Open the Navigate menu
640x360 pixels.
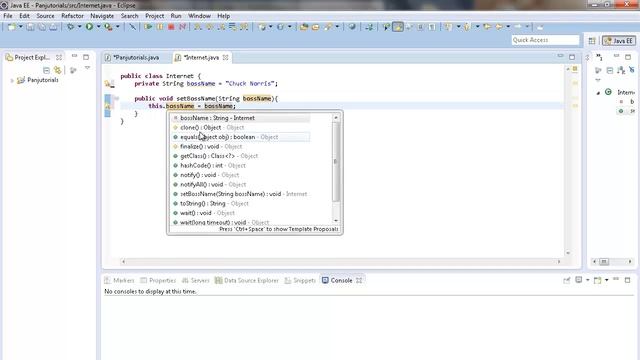[102, 16]
